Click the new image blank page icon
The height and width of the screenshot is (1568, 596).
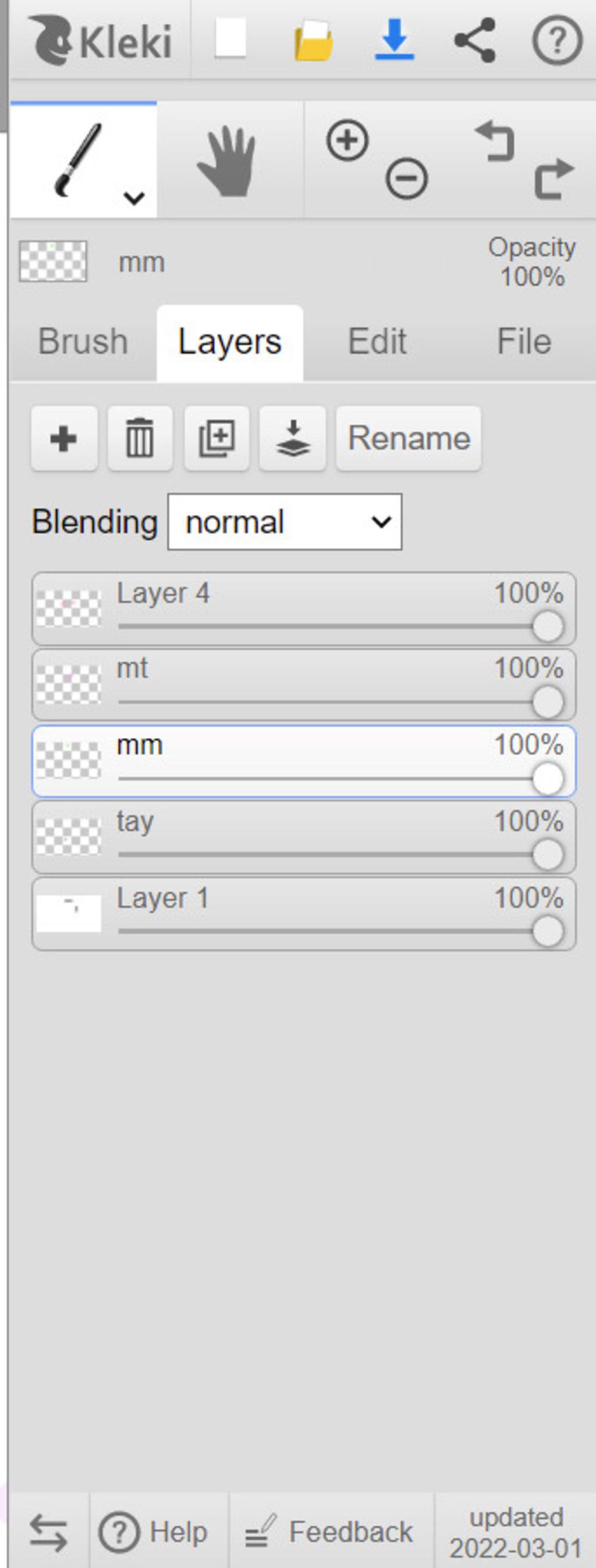(230, 38)
